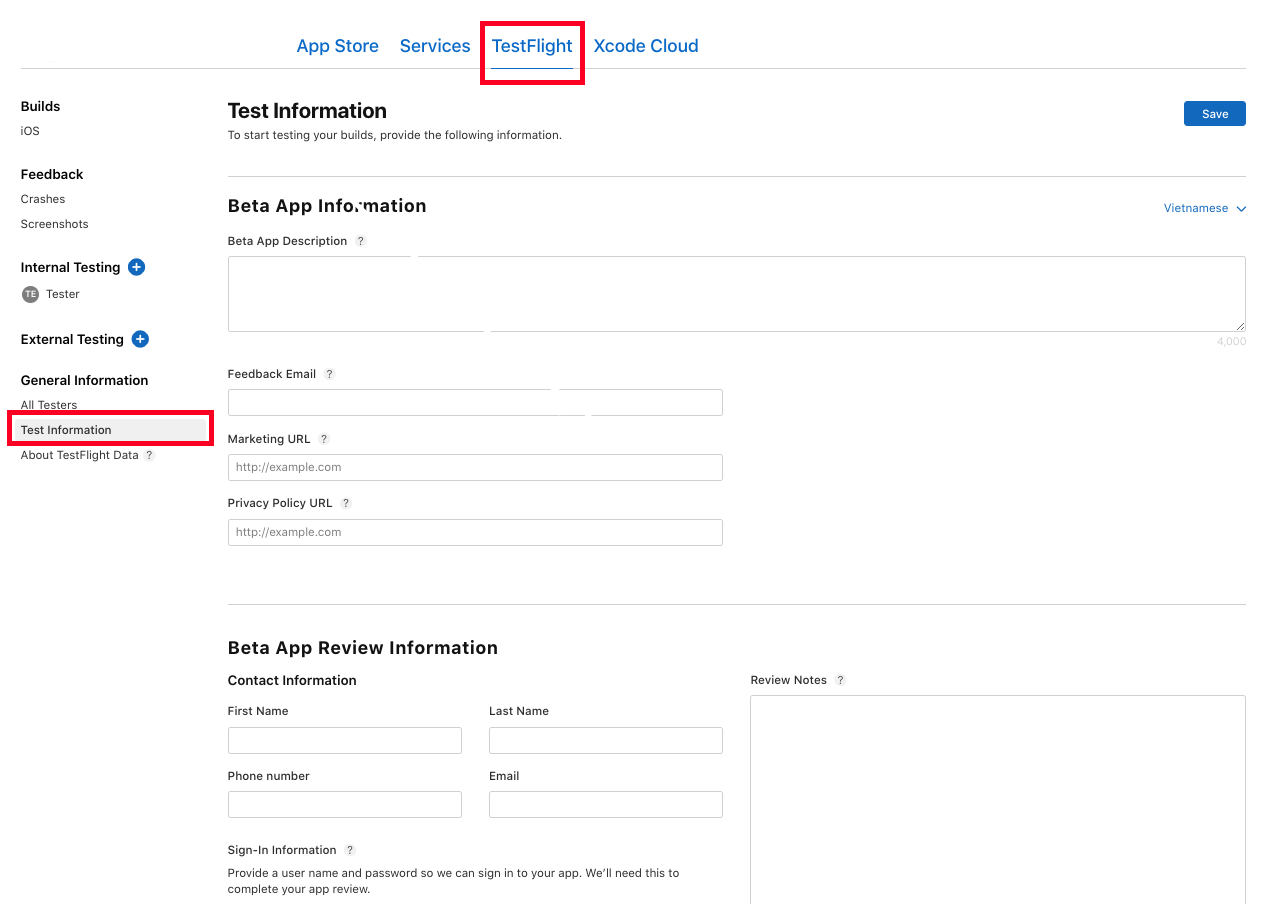This screenshot has width=1266, height=904.
Task: Open the Xcode Cloud tab
Action: click(x=645, y=46)
